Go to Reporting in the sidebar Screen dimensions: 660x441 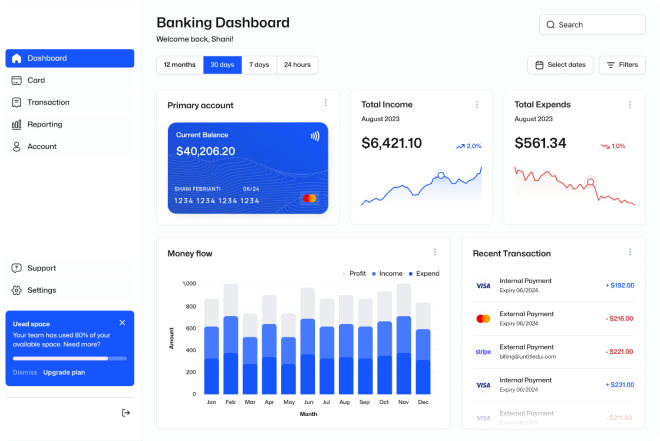[44, 124]
